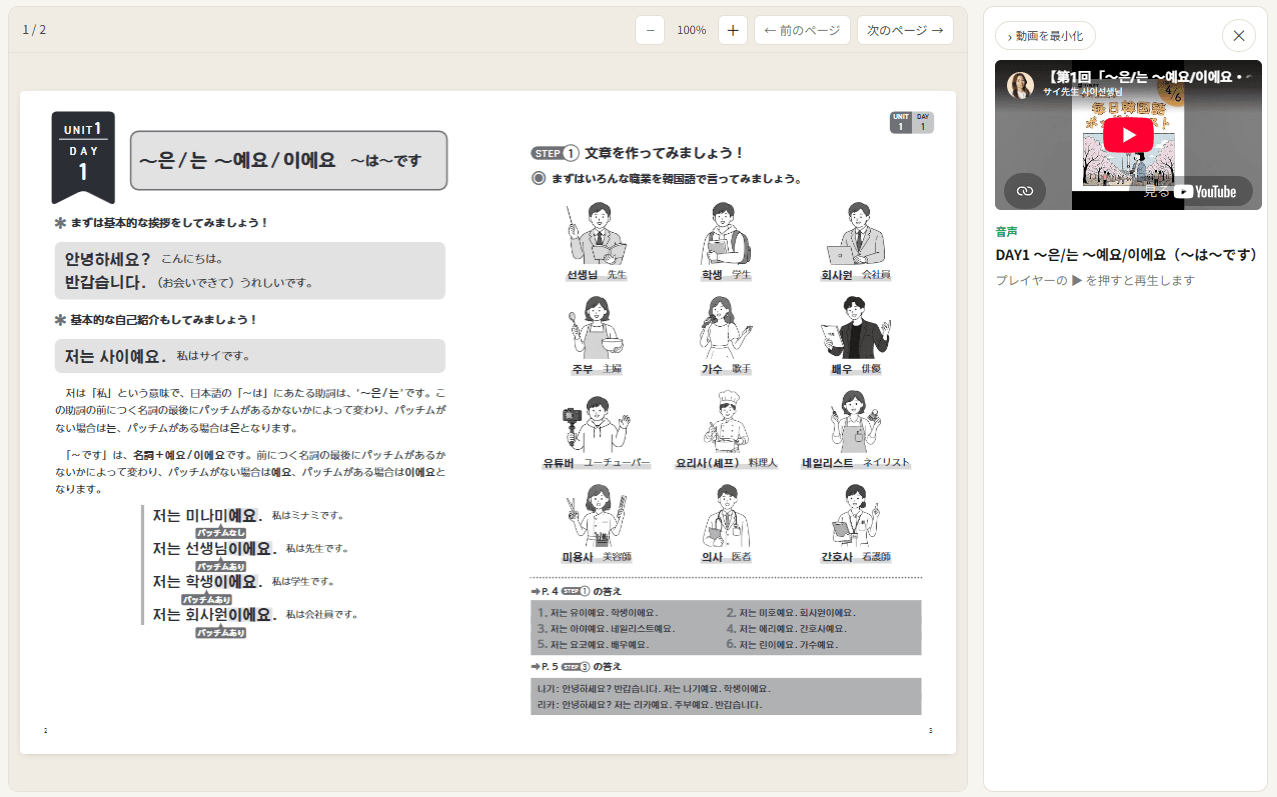Click the 주부 housewife illustration
Viewport: 1277px width, 797px height.
coord(596,327)
